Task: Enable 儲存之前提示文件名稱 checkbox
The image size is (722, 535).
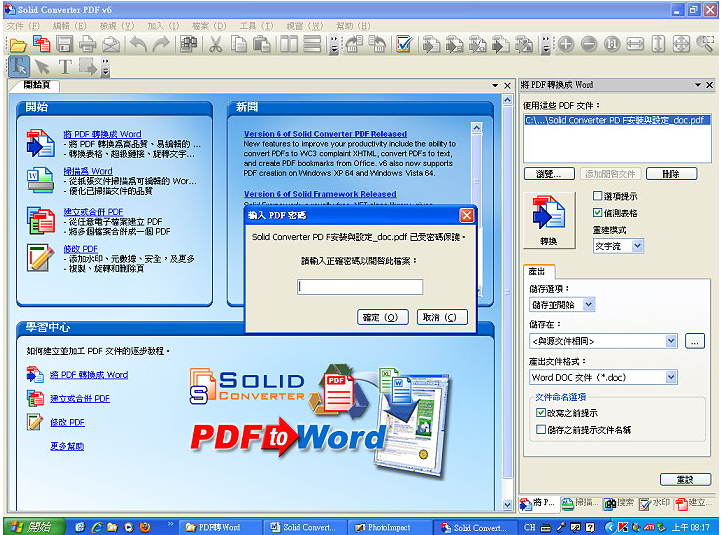Action: point(541,430)
